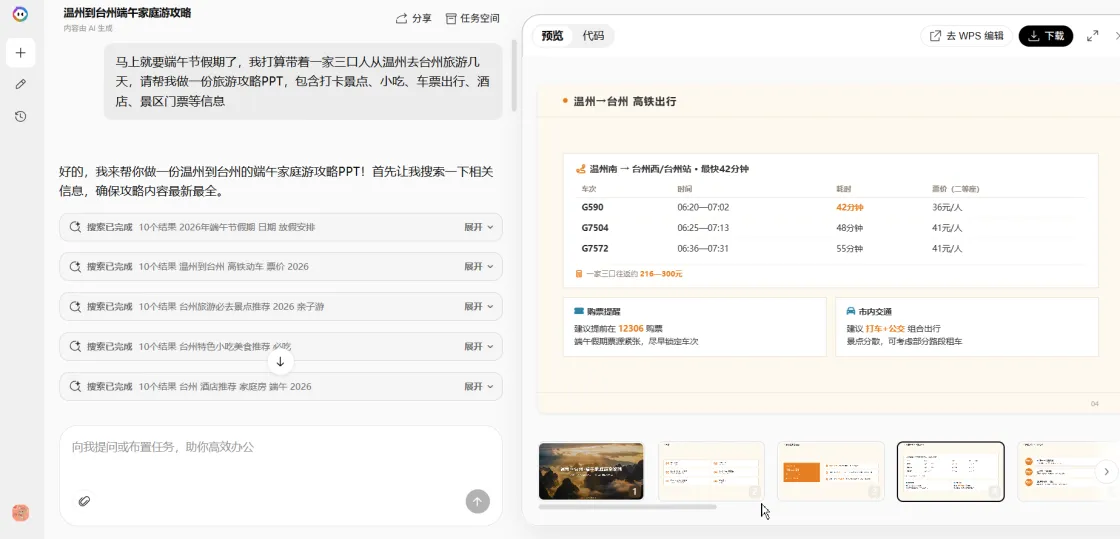Click search icon of 酒店推荐 家庭房 row
This screenshot has width=1120, height=539.
(x=74, y=386)
